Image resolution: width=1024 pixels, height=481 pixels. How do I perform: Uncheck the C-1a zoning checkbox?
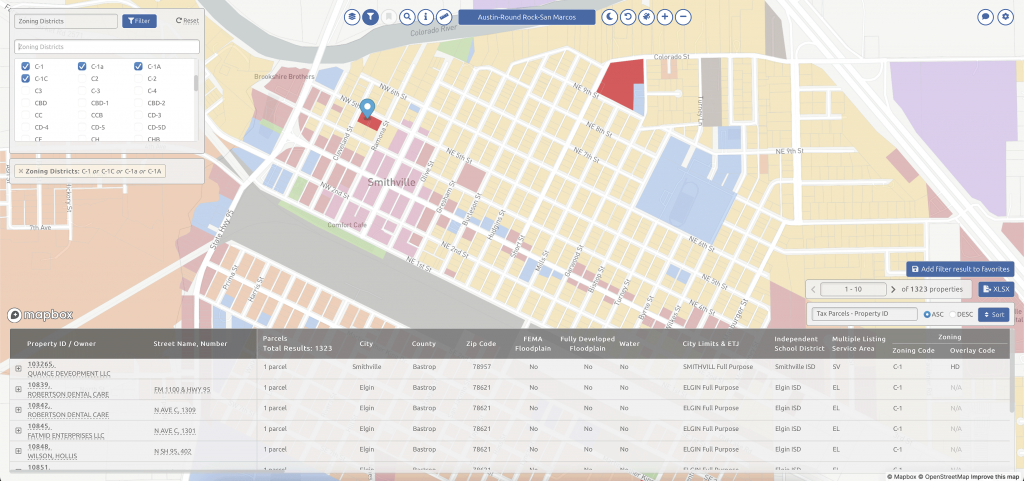tap(82, 66)
